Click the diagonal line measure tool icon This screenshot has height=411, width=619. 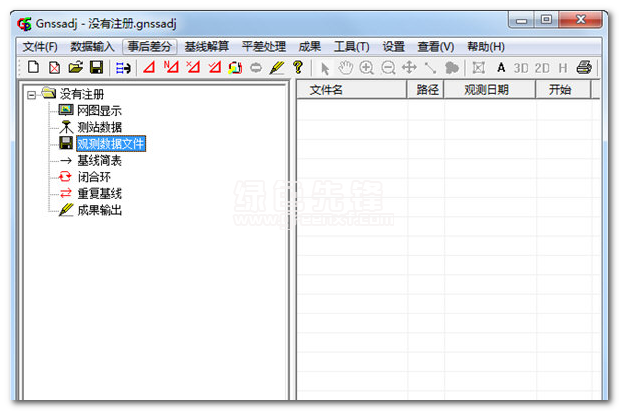(430, 68)
